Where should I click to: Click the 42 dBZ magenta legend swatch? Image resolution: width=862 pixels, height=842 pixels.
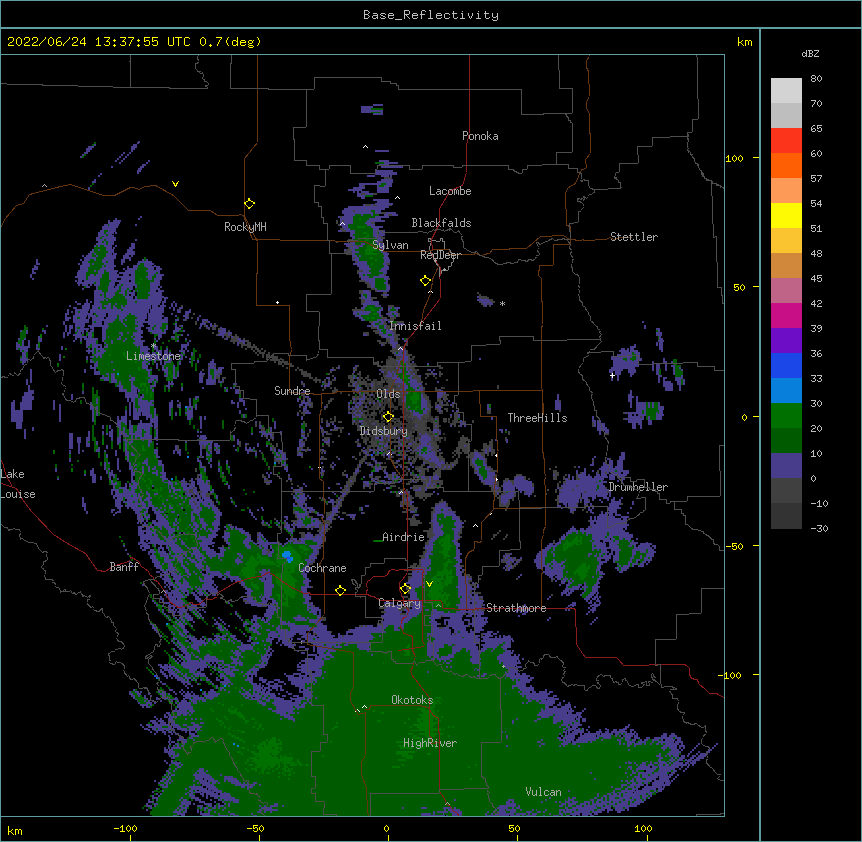tap(786, 315)
